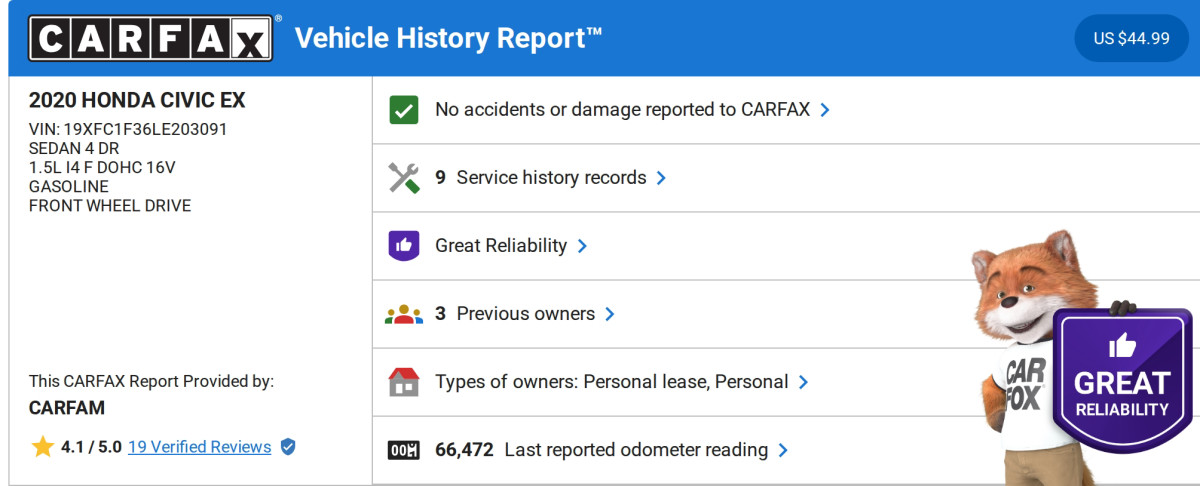1200x486 pixels.
Task: Open the 9 Service history records row
Action: tap(551, 178)
